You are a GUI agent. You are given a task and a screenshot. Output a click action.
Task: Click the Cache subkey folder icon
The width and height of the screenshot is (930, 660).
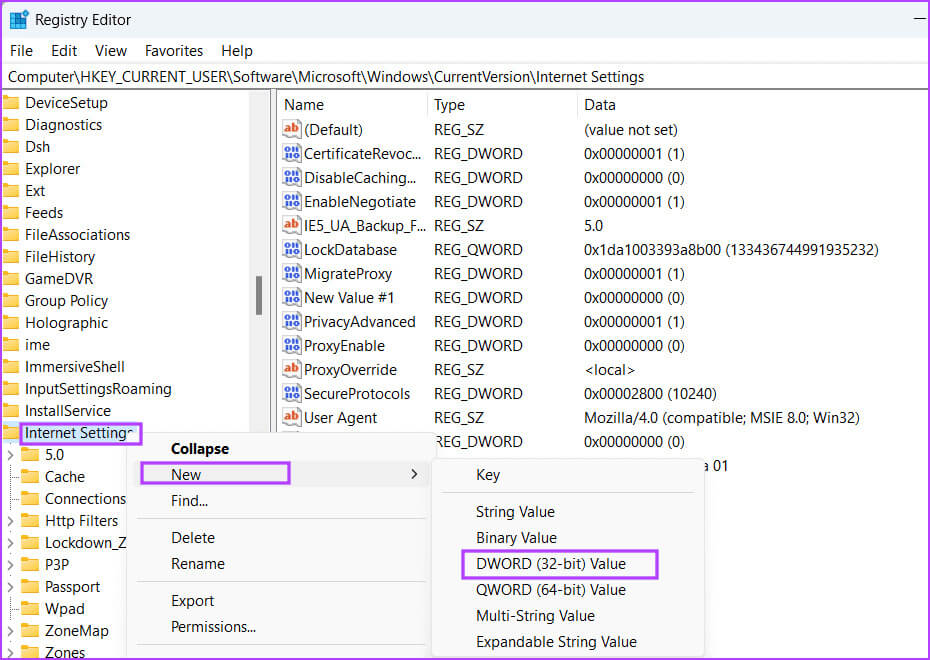tap(30, 476)
